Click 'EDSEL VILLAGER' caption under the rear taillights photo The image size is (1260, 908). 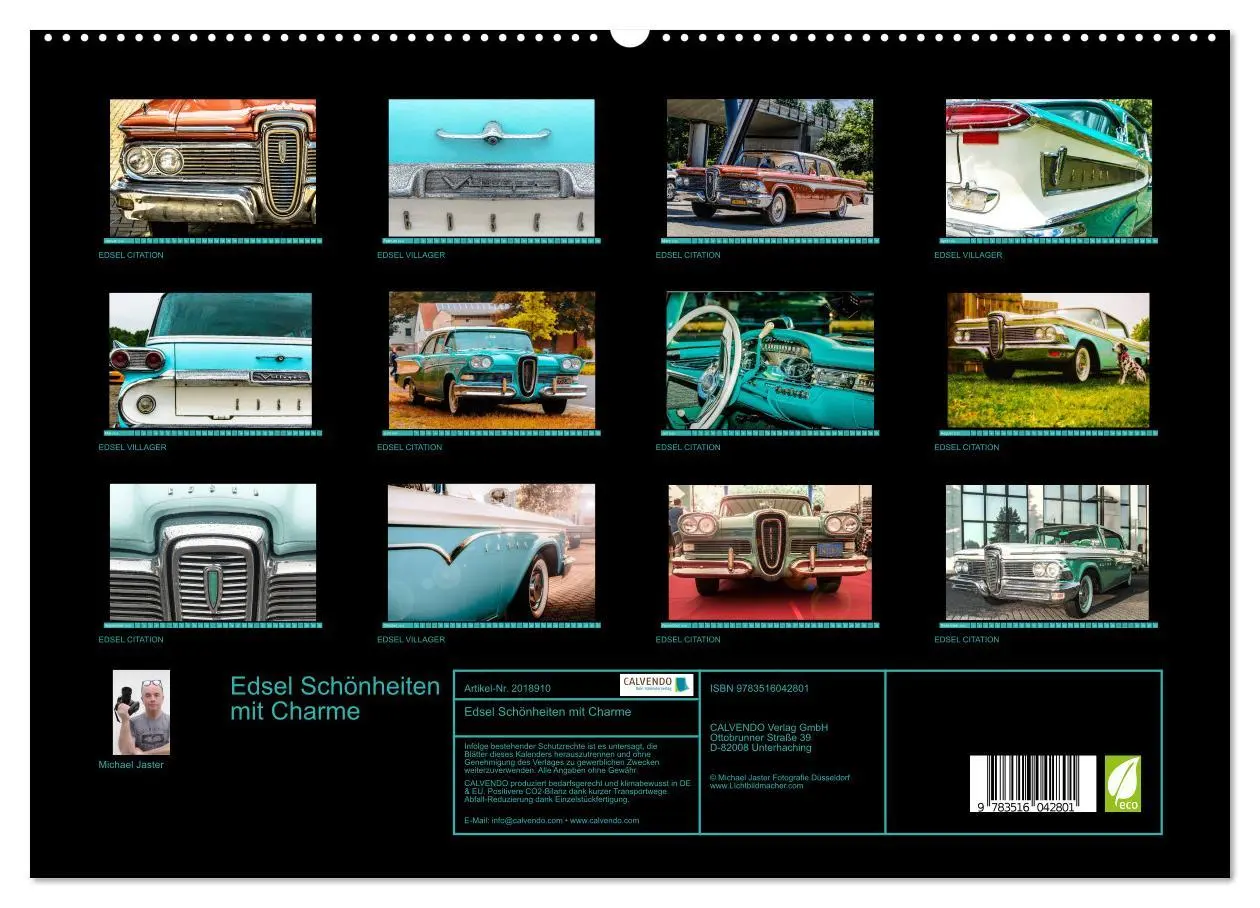pyautogui.click(x=132, y=447)
